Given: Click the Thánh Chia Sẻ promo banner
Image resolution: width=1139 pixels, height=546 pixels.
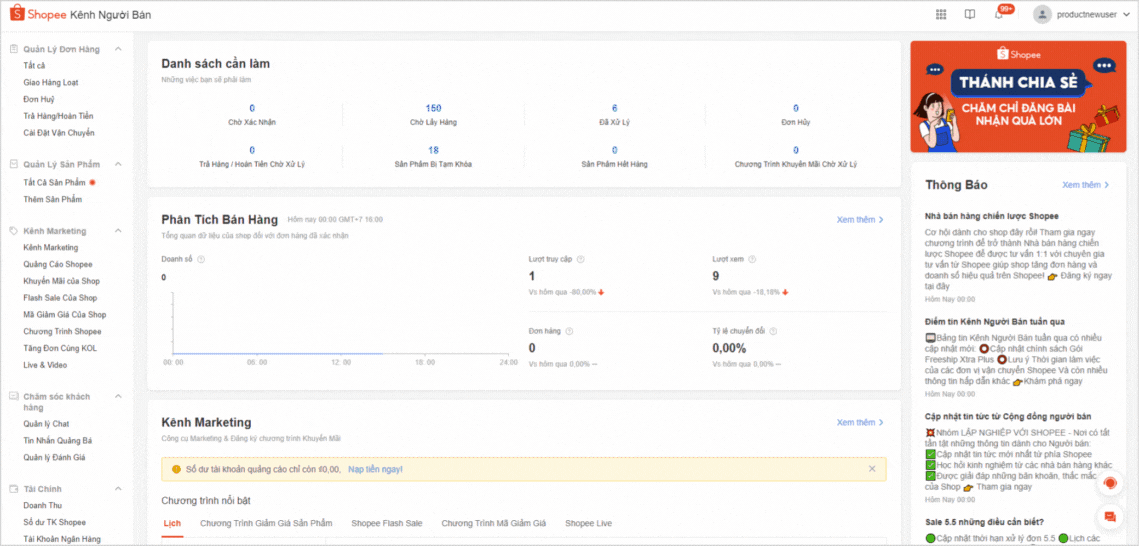Looking at the screenshot, I should [1018, 96].
